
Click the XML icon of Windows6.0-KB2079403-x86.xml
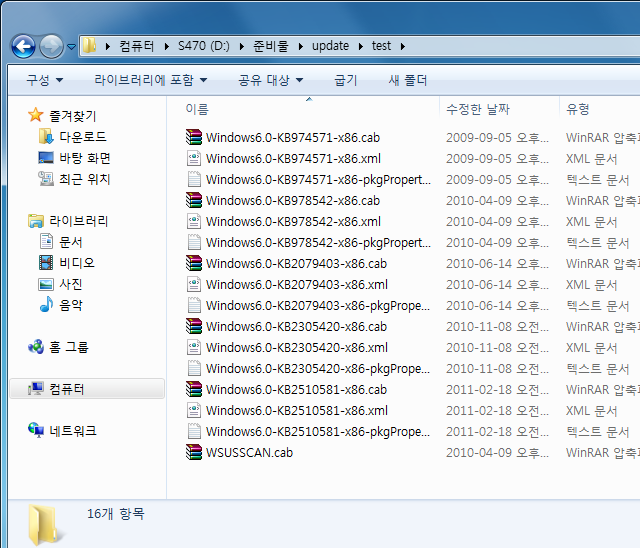pyautogui.click(x=194, y=284)
